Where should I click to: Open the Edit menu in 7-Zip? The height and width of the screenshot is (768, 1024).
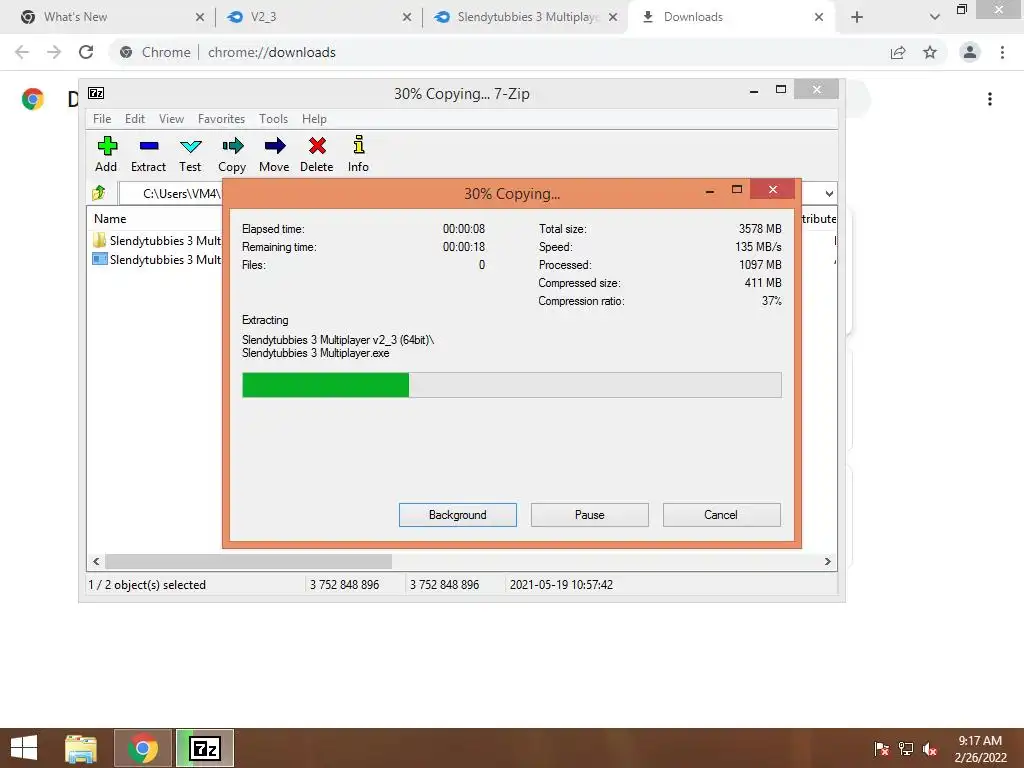pos(135,119)
